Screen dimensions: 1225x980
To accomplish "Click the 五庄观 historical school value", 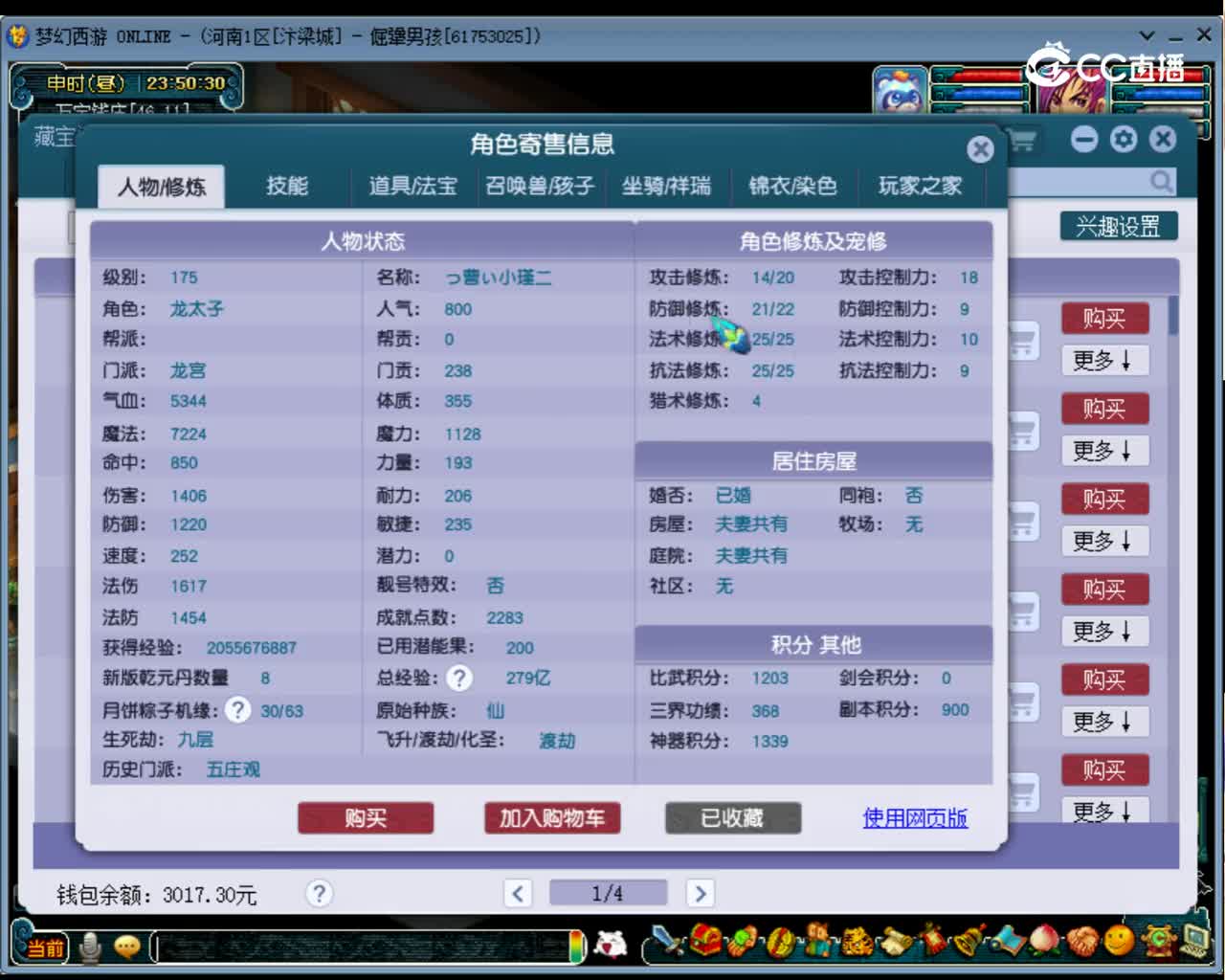I will tap(234, 769).
